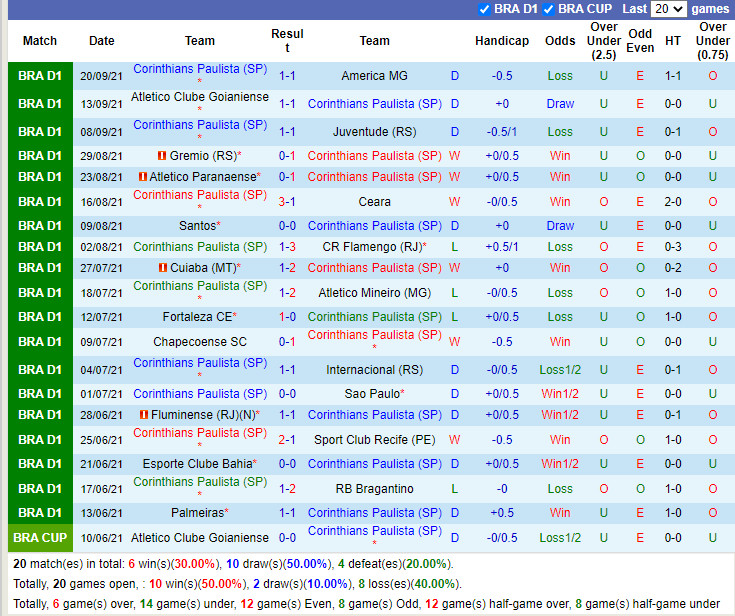735x616 pixels.
Task: Open the 1-3 match result score
Action: pos(287,247)
